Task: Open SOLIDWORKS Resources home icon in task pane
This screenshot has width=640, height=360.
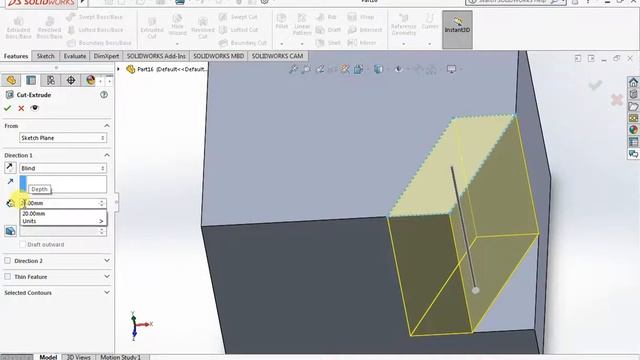Action: pyautogui.click(x=633, y=82)
